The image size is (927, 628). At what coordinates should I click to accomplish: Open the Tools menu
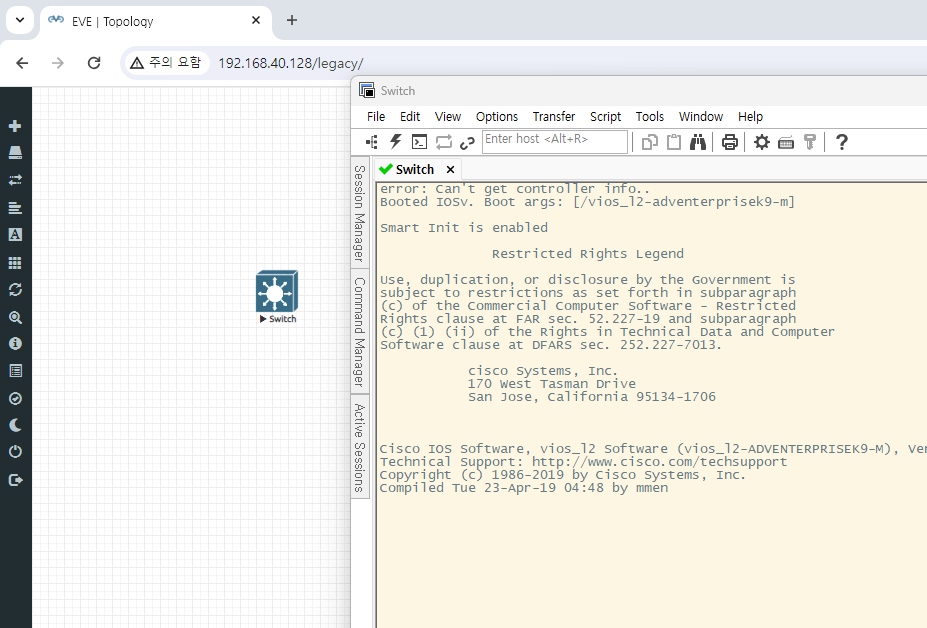(x=650, y=116)
